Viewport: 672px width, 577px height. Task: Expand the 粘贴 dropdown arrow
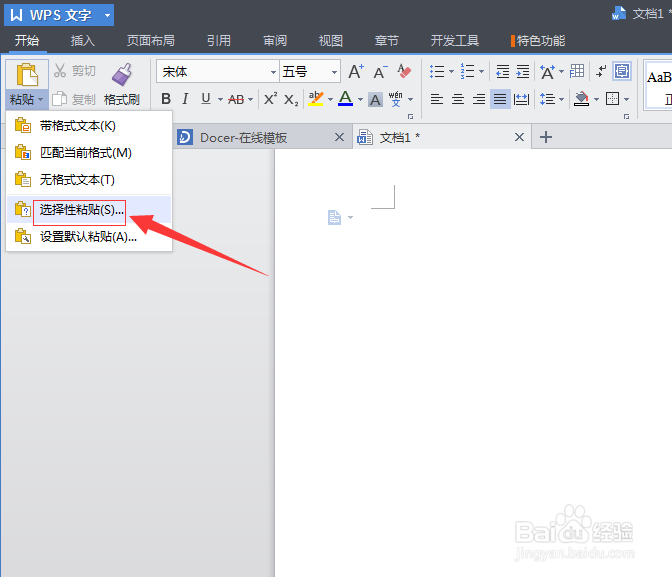(41, 100)
